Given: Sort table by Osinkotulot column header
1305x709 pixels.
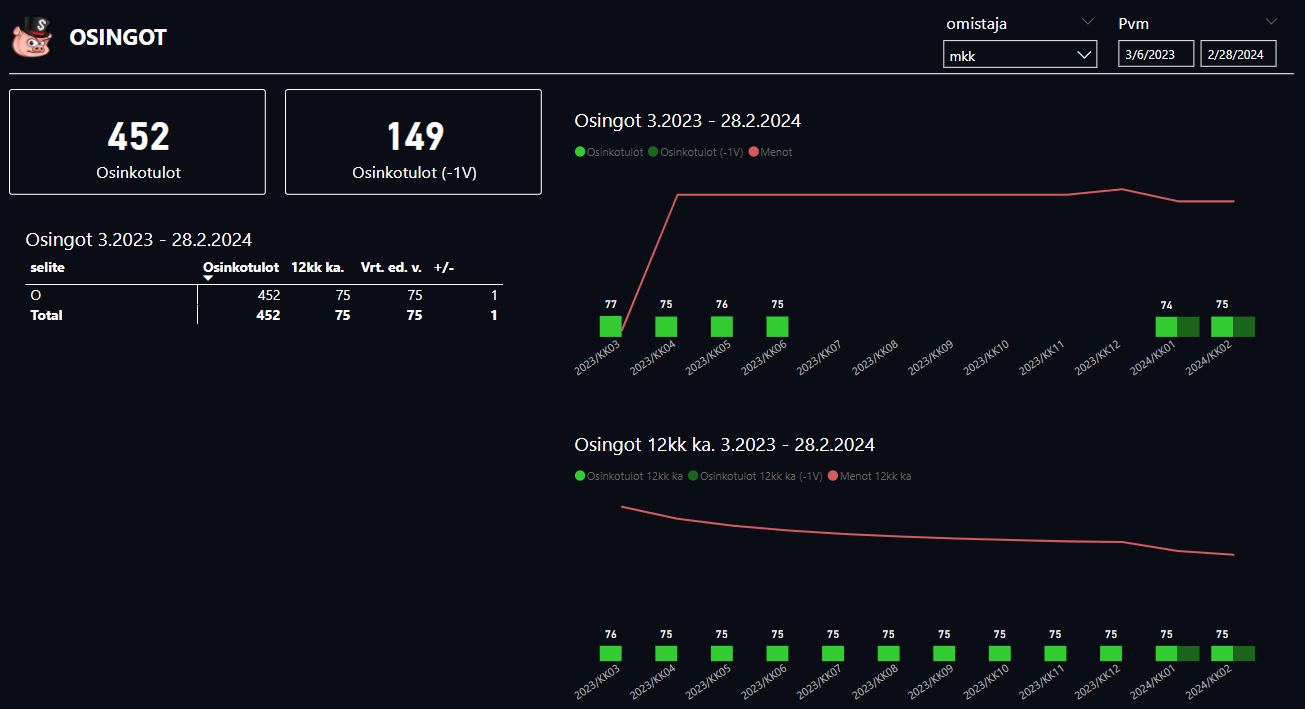Looking at the screenshot, I should pos(240,267).
